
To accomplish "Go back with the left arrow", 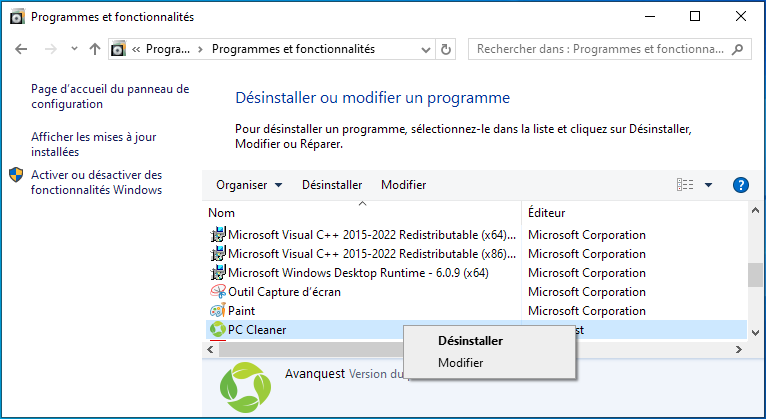I will coord(23,49).
